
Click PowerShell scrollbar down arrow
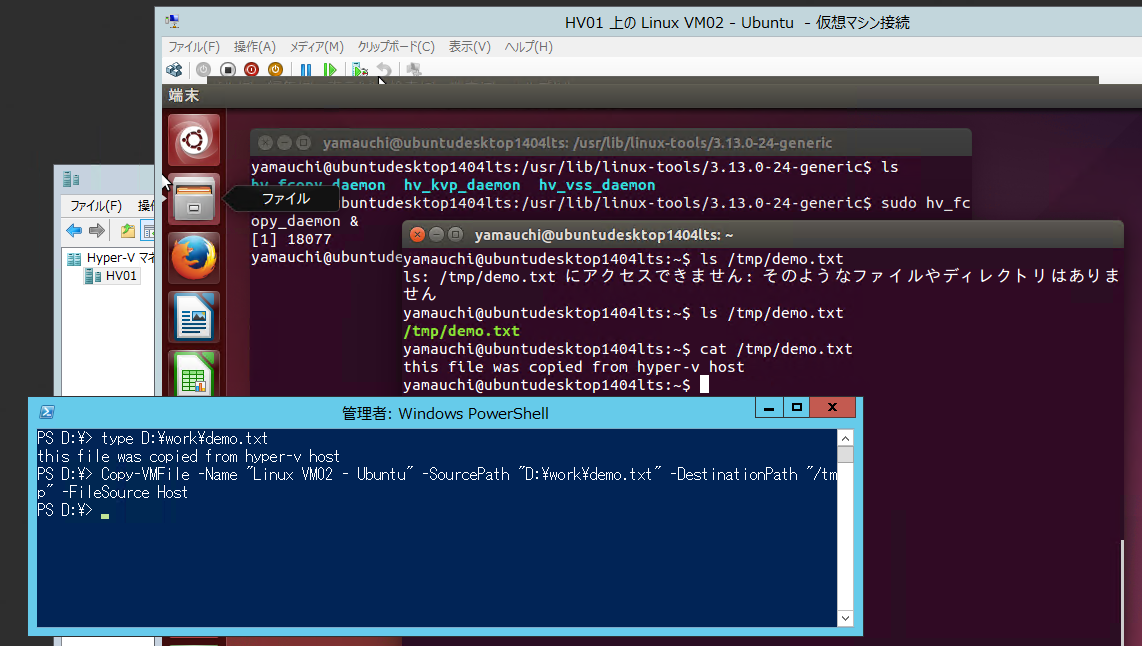(x=845, y=618)
